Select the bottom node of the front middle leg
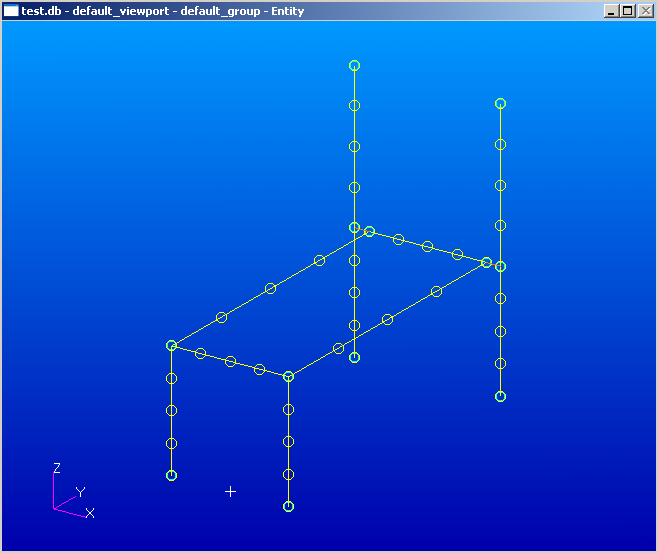658x553 pixels. 288,506
